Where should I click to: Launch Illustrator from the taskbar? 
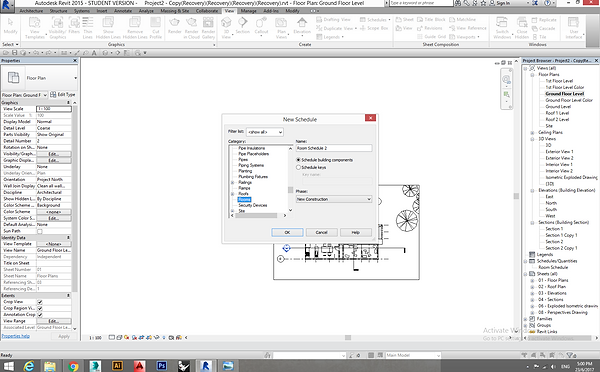coord(117,366)
